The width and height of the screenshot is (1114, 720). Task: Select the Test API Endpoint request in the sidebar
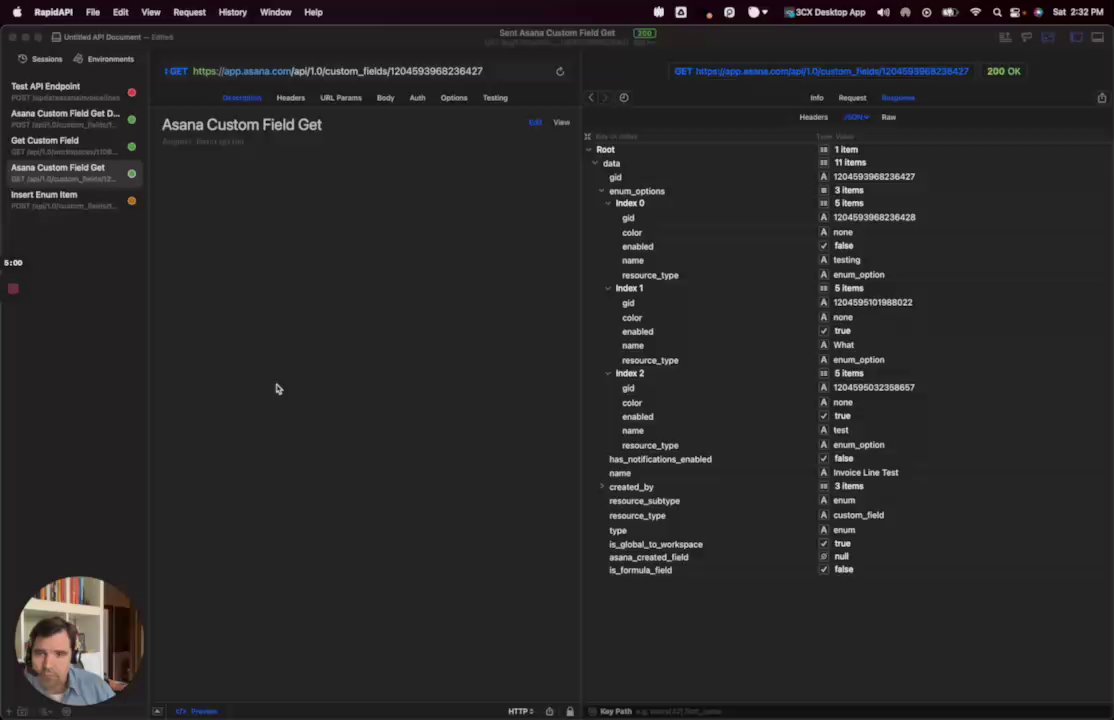tap(72, 92)
